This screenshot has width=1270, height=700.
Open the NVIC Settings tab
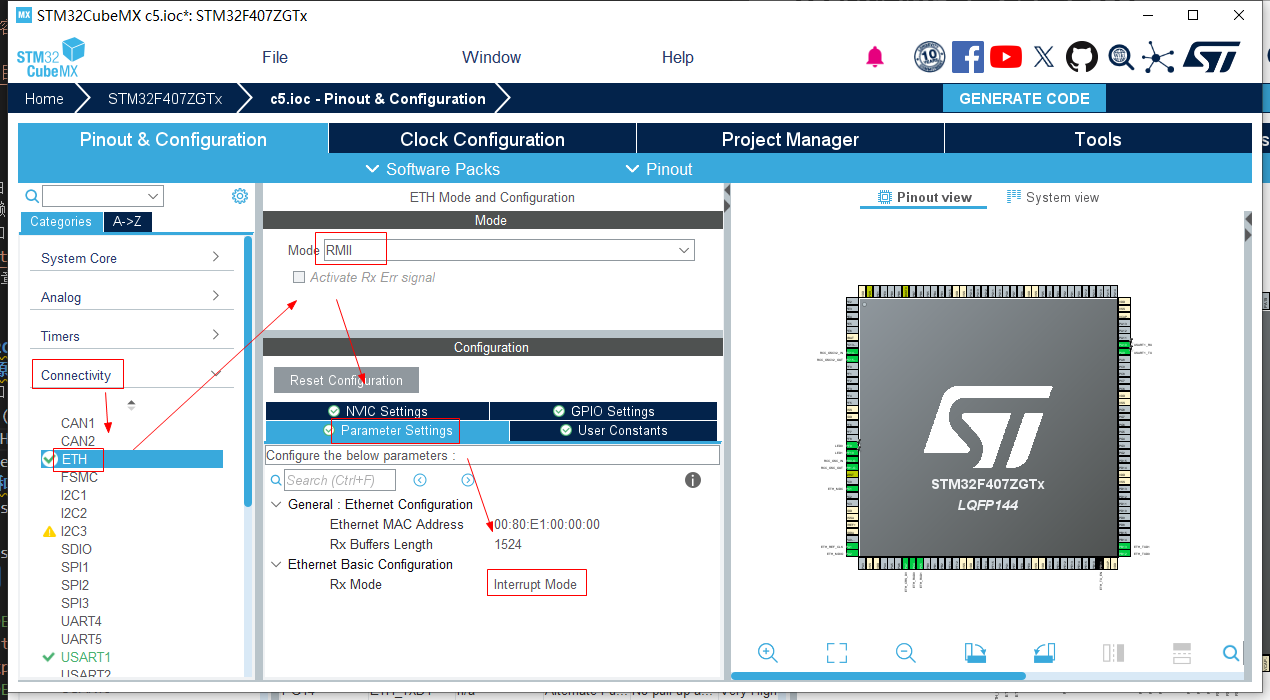point(377,411)
